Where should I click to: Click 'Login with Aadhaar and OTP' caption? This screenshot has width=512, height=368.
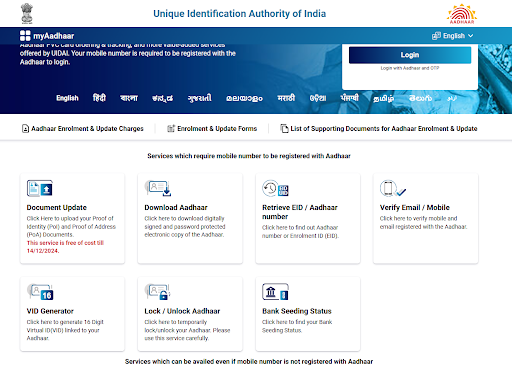[x=410, y=68]
